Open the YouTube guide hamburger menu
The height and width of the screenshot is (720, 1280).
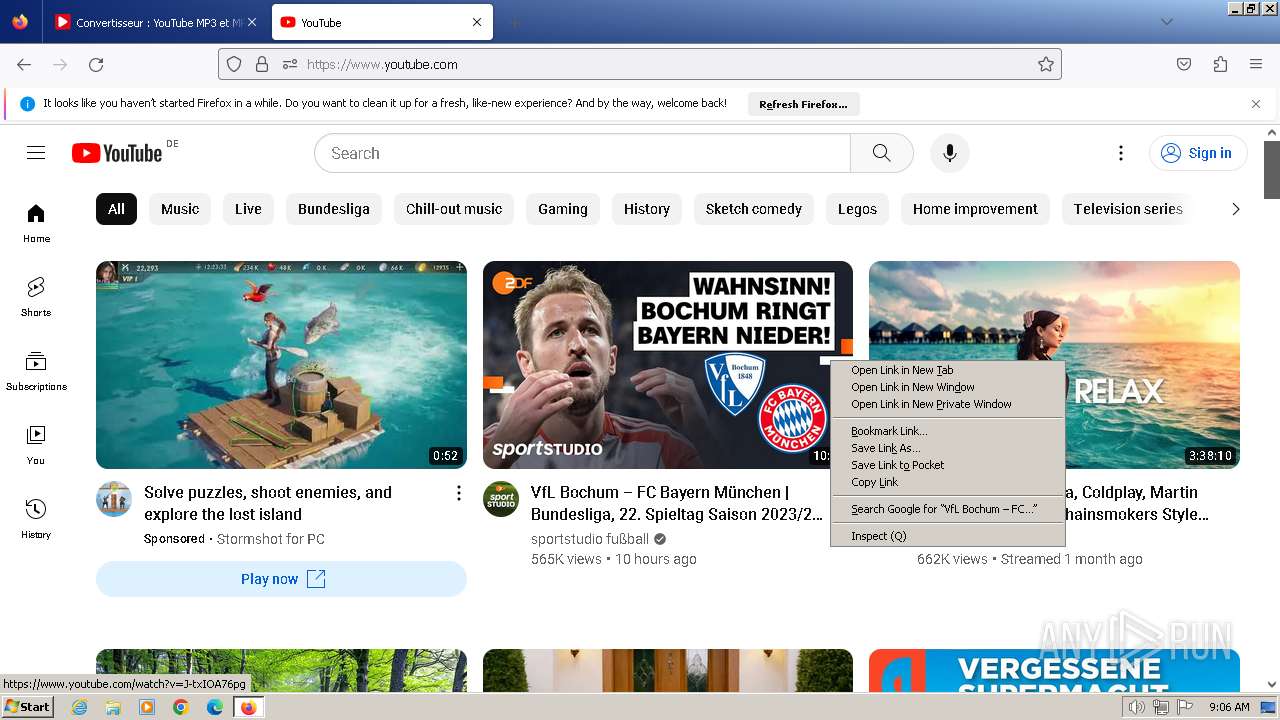[x=36, y=153]
